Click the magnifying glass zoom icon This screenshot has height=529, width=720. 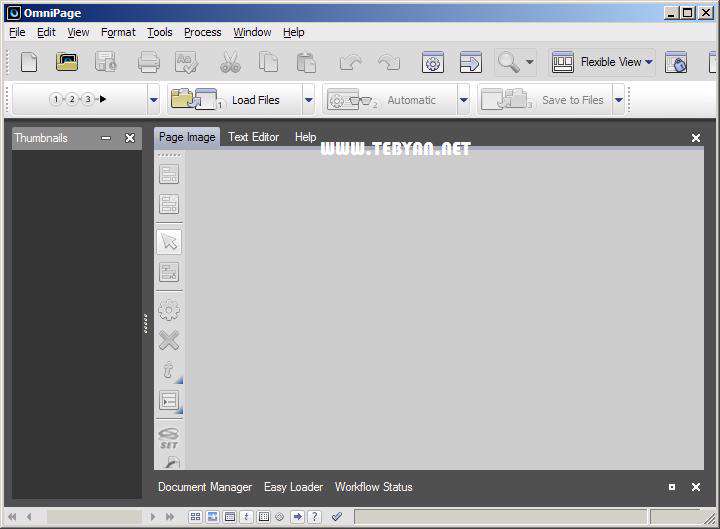tap(508, 62)
